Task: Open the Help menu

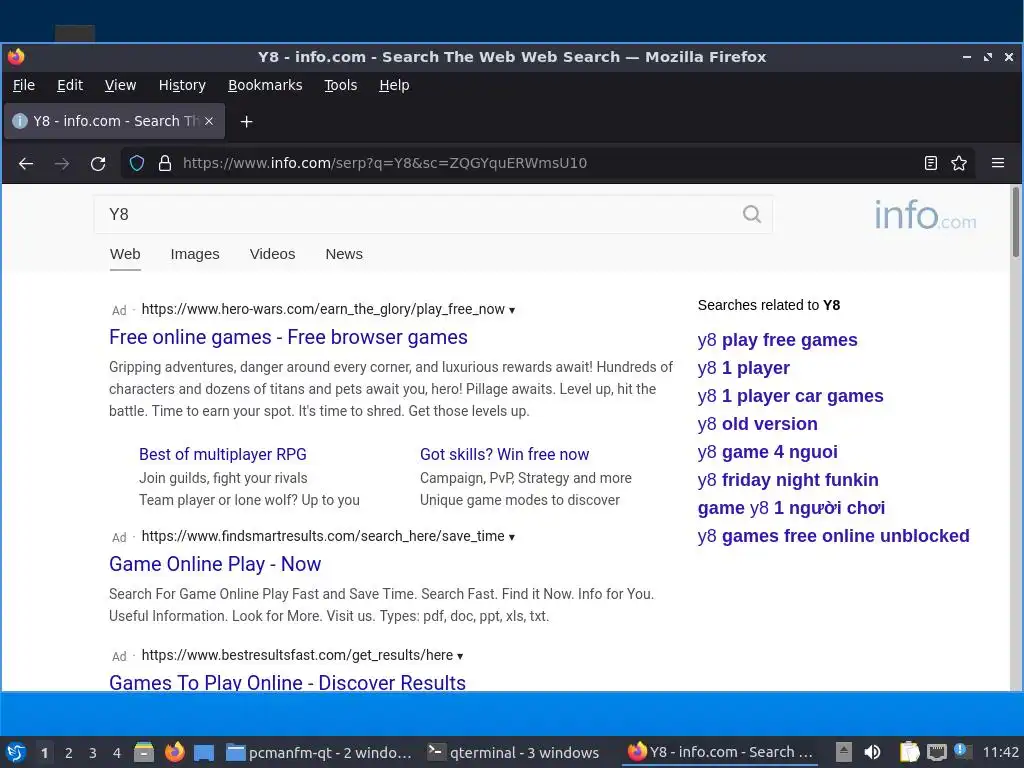Action: 394,86
